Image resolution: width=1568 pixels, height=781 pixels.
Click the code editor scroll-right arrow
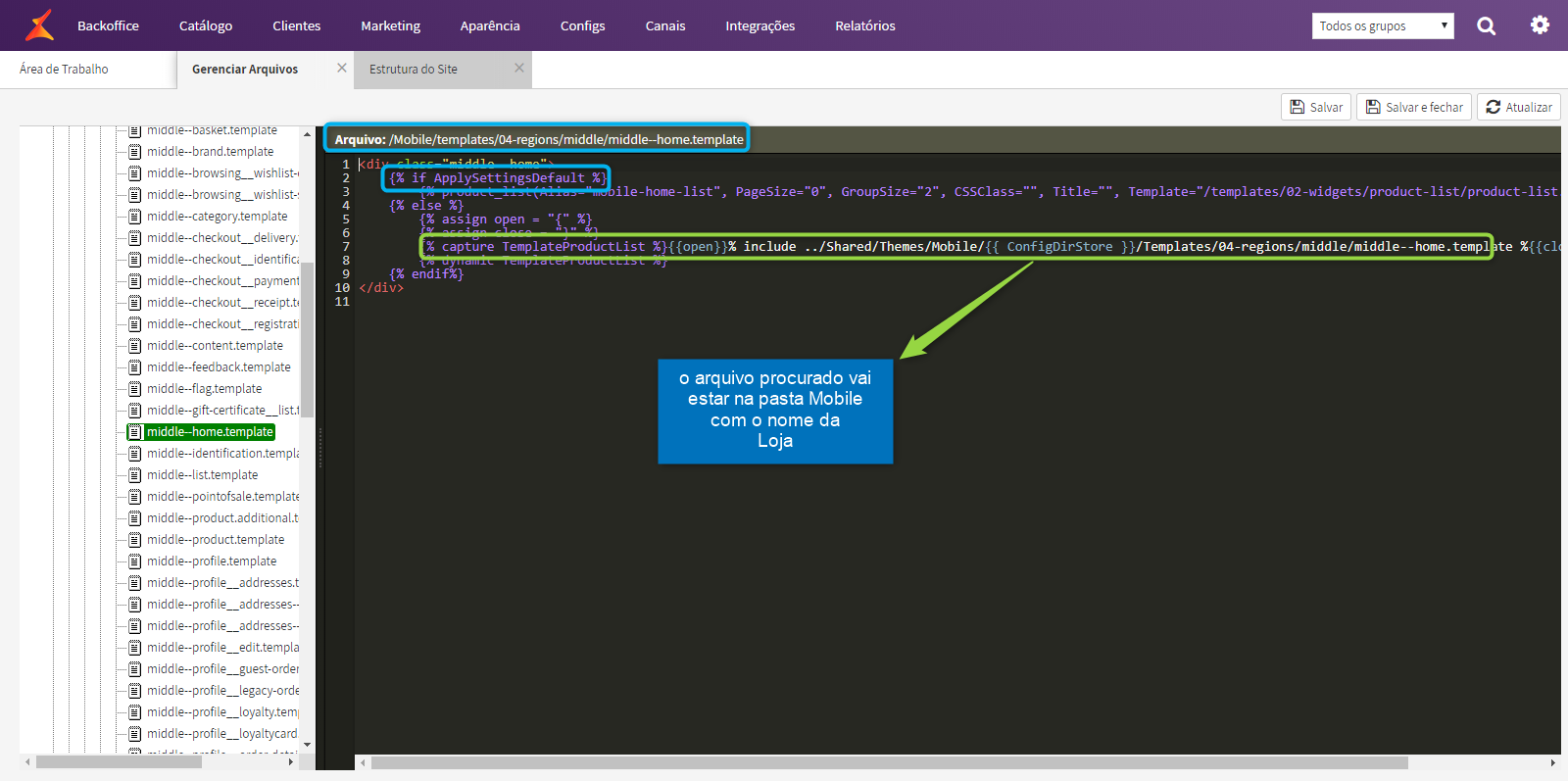(1552, 762)
